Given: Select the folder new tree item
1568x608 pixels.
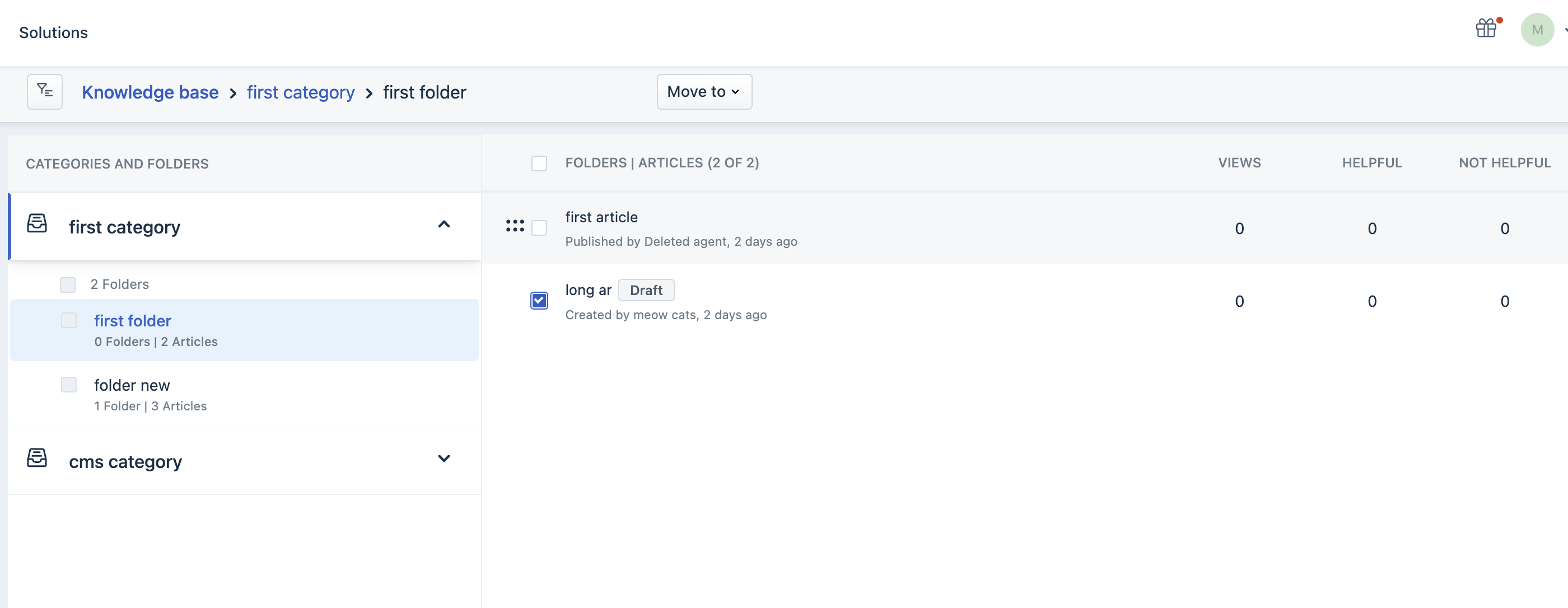Looking at the screenshot, I should 132,385.
